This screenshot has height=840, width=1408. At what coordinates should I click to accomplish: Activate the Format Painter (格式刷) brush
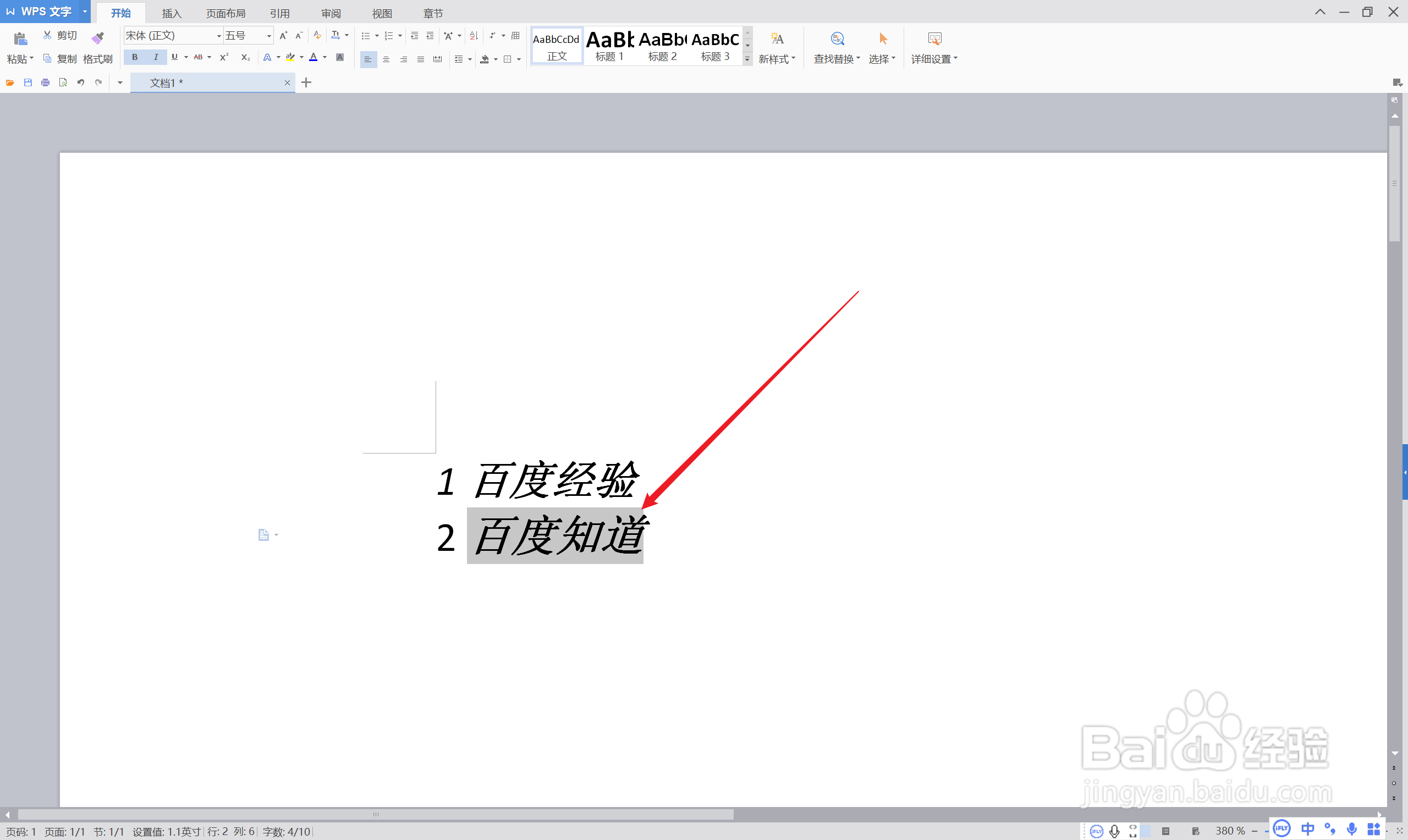tap(98, 37)
